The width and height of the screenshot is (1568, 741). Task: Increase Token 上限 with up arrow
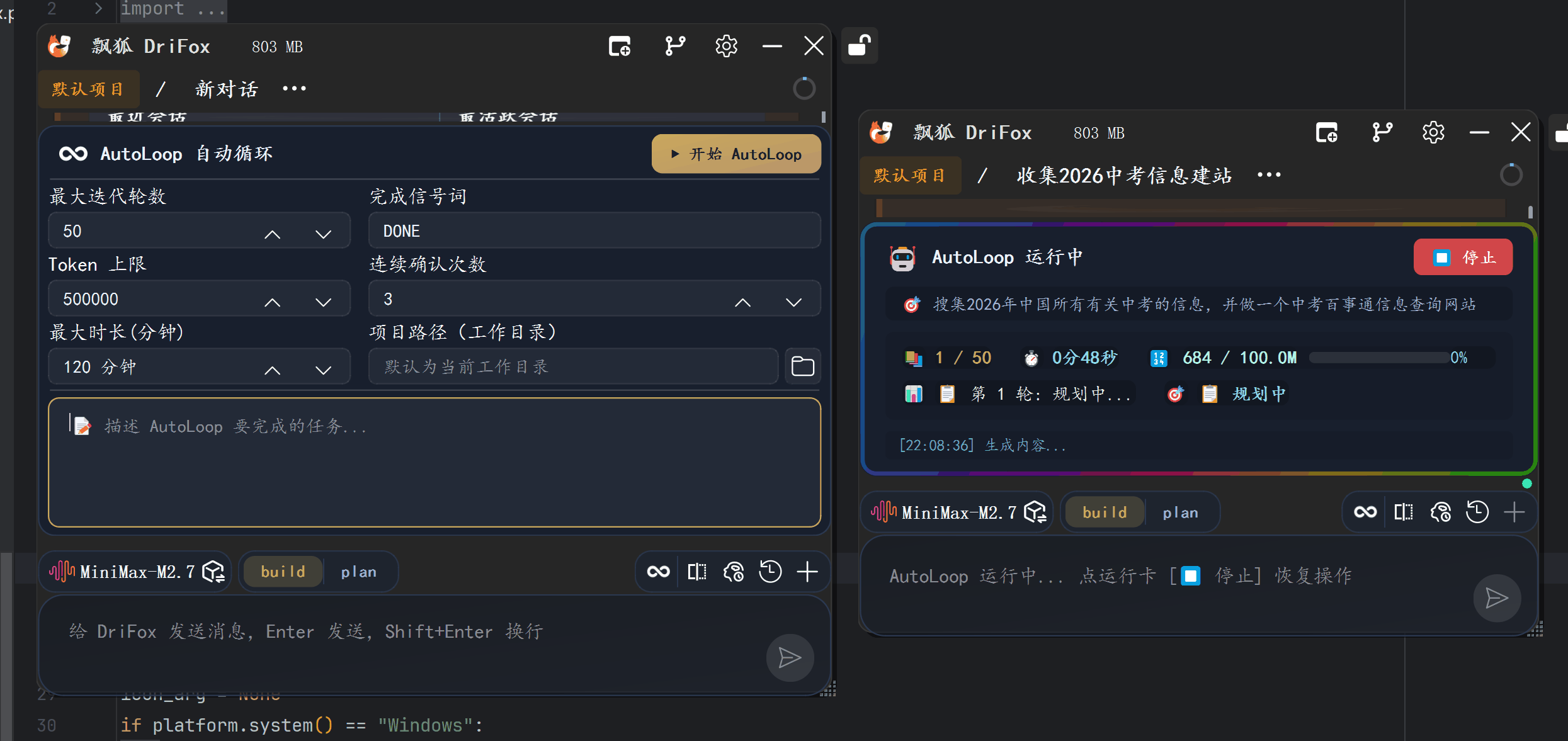[272, 302]
